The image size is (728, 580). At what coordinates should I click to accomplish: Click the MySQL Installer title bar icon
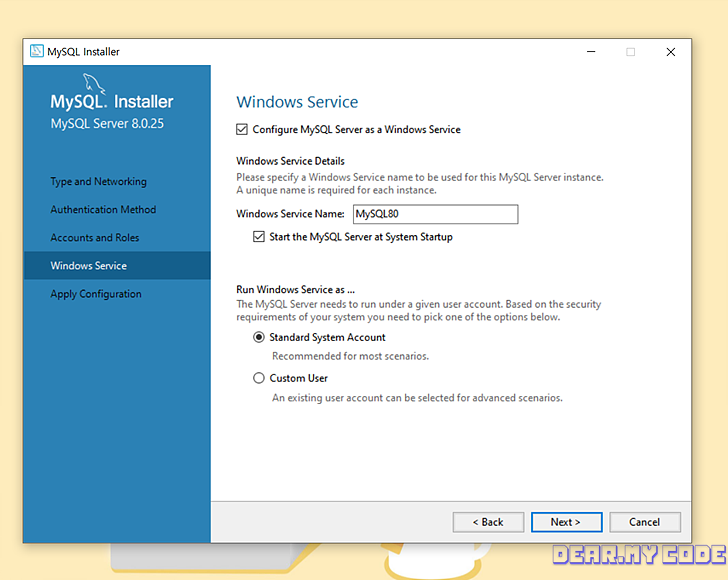37,51
